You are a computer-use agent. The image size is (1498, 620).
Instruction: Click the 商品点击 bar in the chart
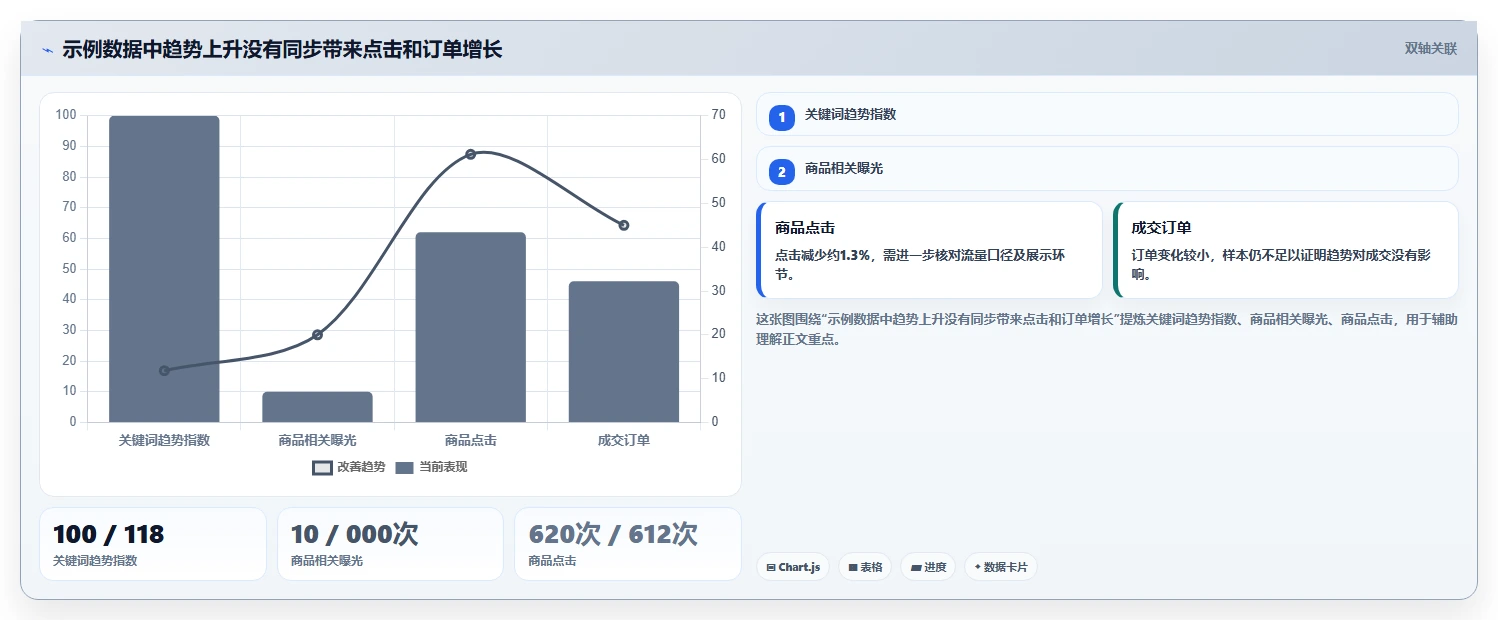(470, 327)
